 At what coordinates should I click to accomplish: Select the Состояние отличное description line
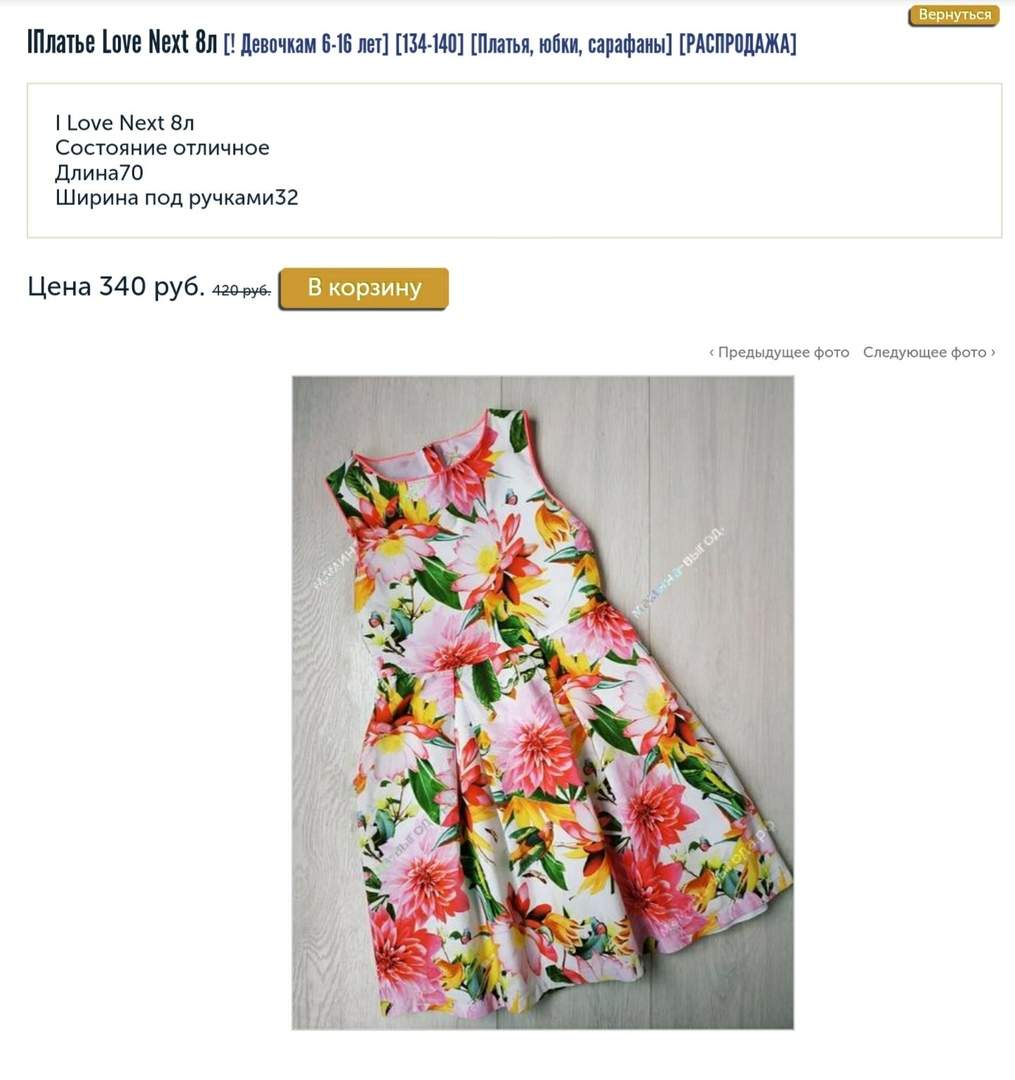(163, 148)
